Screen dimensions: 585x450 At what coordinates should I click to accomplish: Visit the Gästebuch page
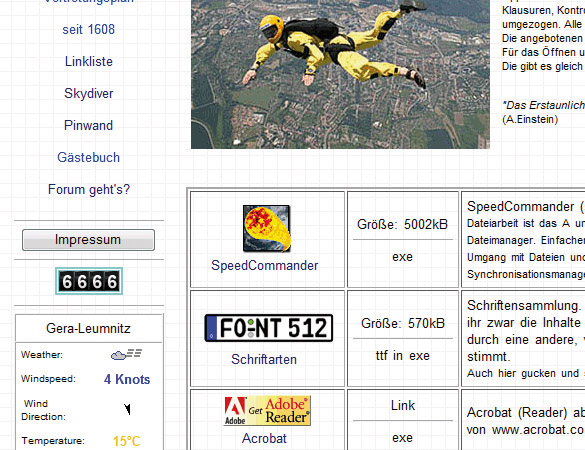click(x=88, y=157)
